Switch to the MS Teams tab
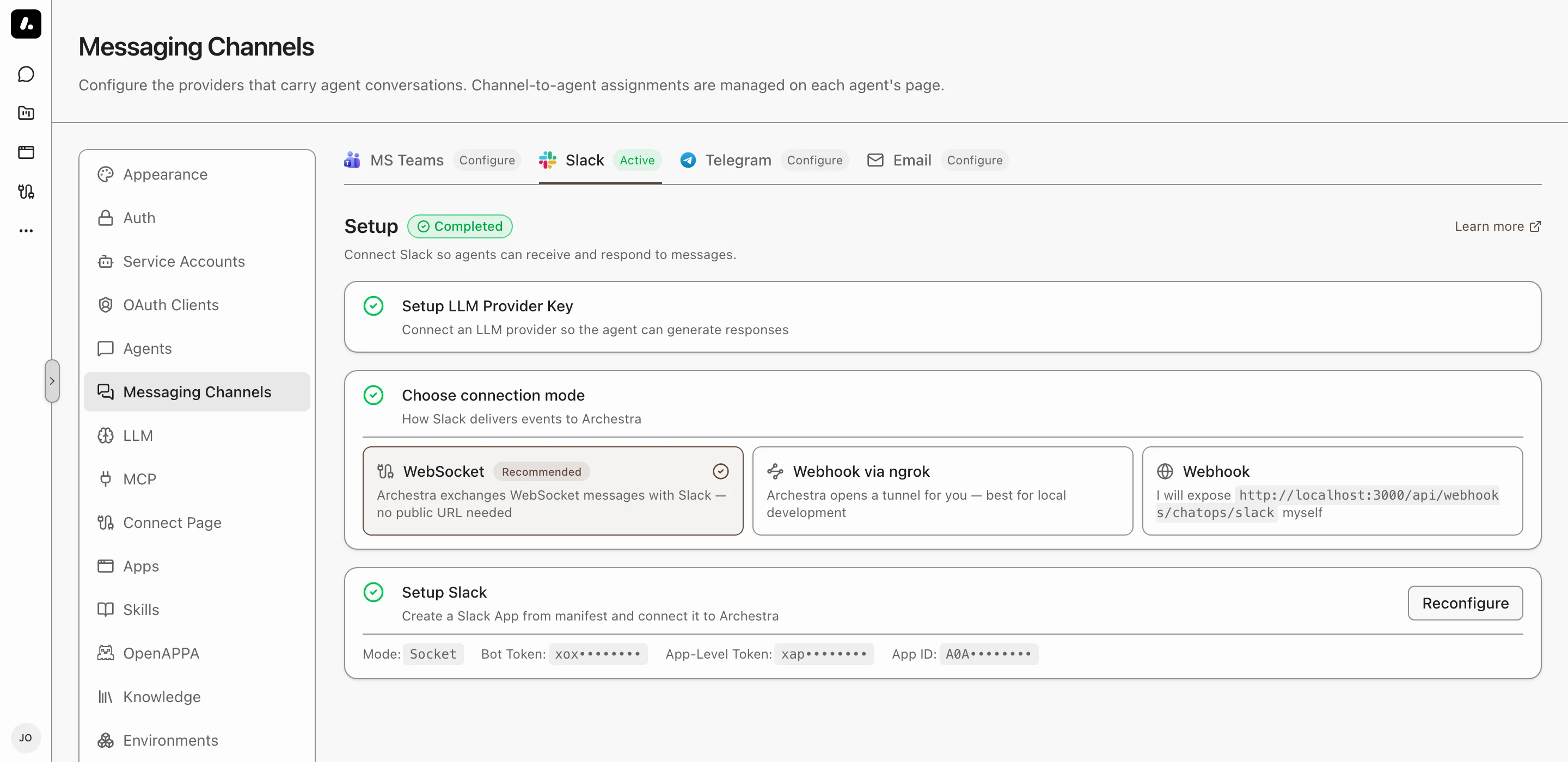 [x=432, y=160]
